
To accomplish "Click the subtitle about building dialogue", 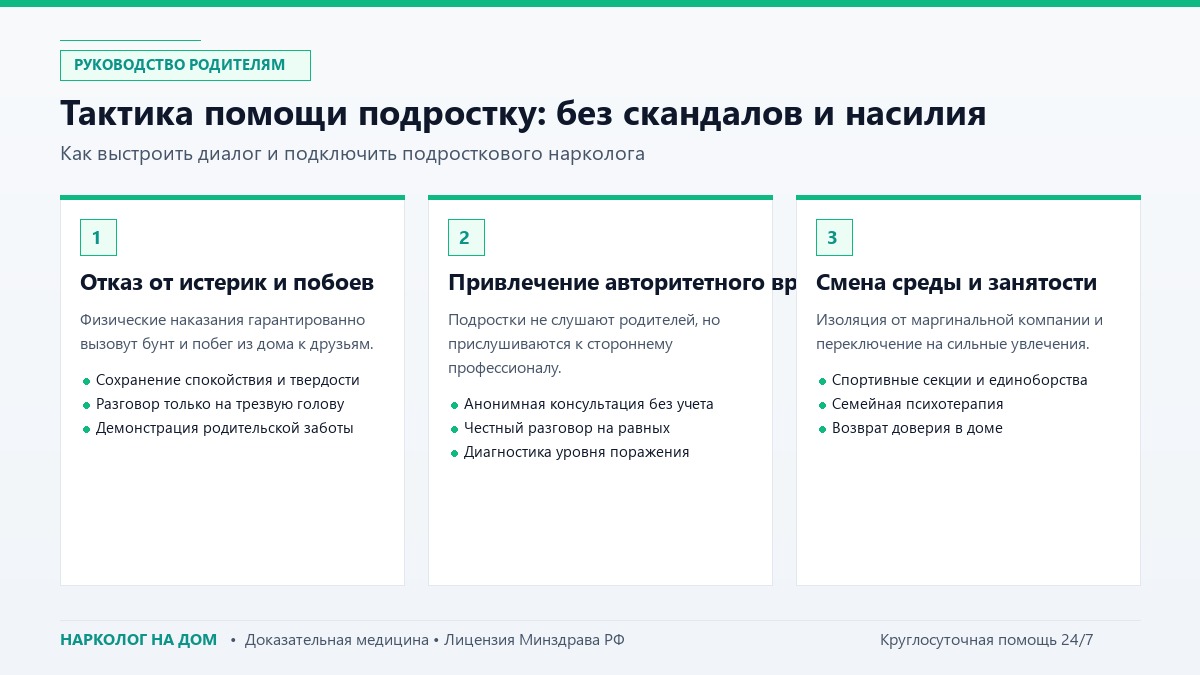I will [x=352, y=154].
